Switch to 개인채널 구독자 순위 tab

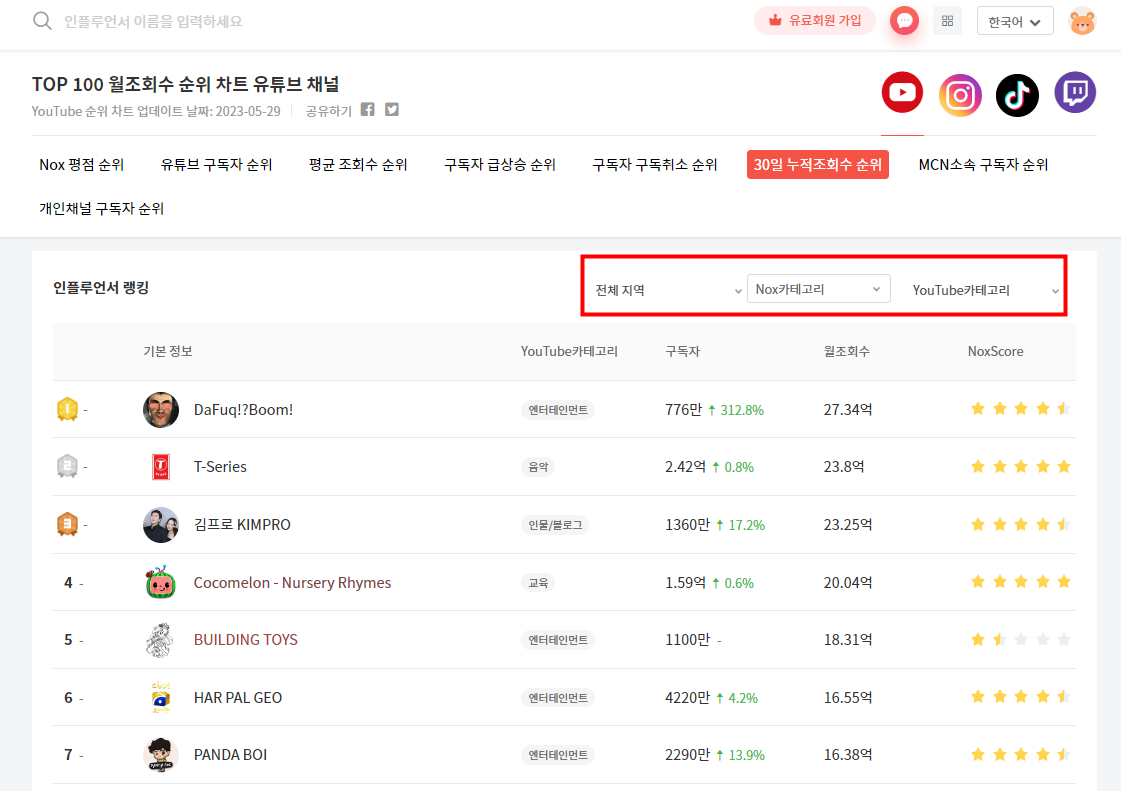click(102, 208)
